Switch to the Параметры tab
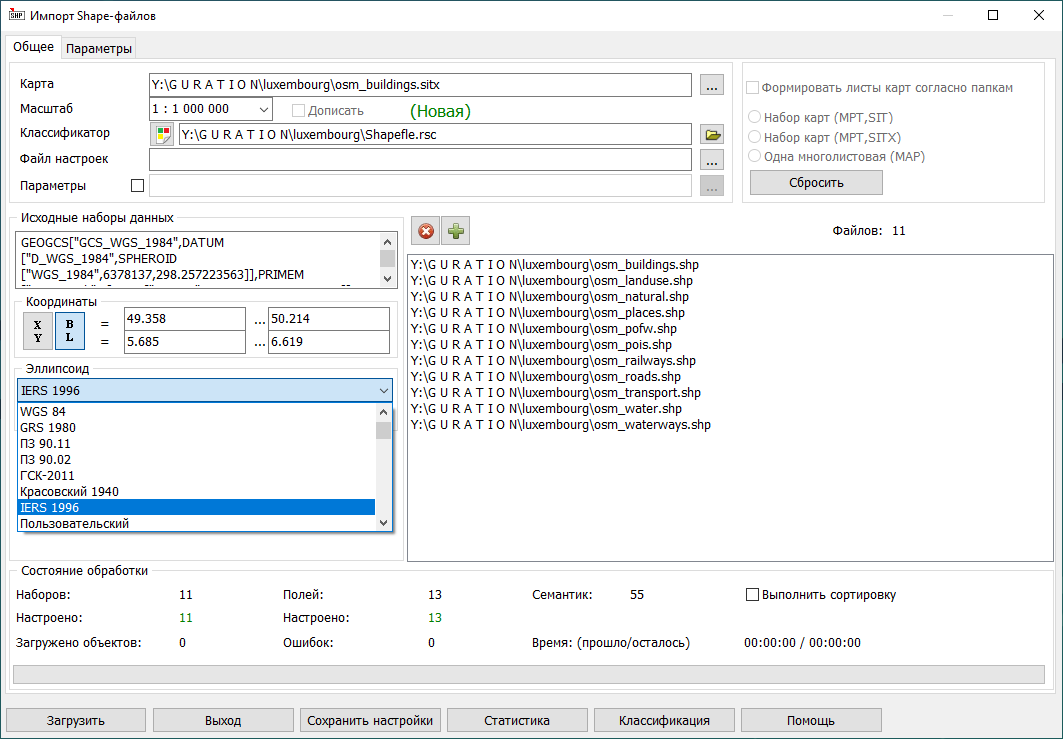Screen dimensions: 1063x739 click(x=98, y=47)
